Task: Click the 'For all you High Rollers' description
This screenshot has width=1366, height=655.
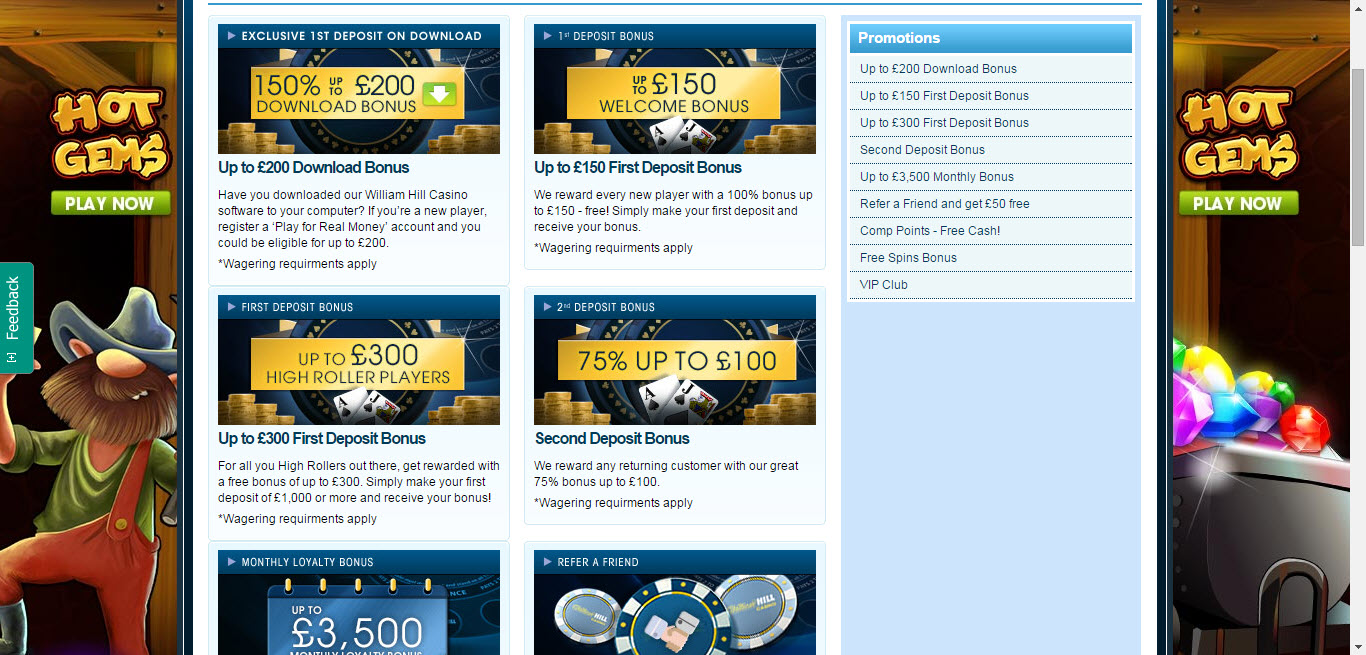Action: (359, 481)
